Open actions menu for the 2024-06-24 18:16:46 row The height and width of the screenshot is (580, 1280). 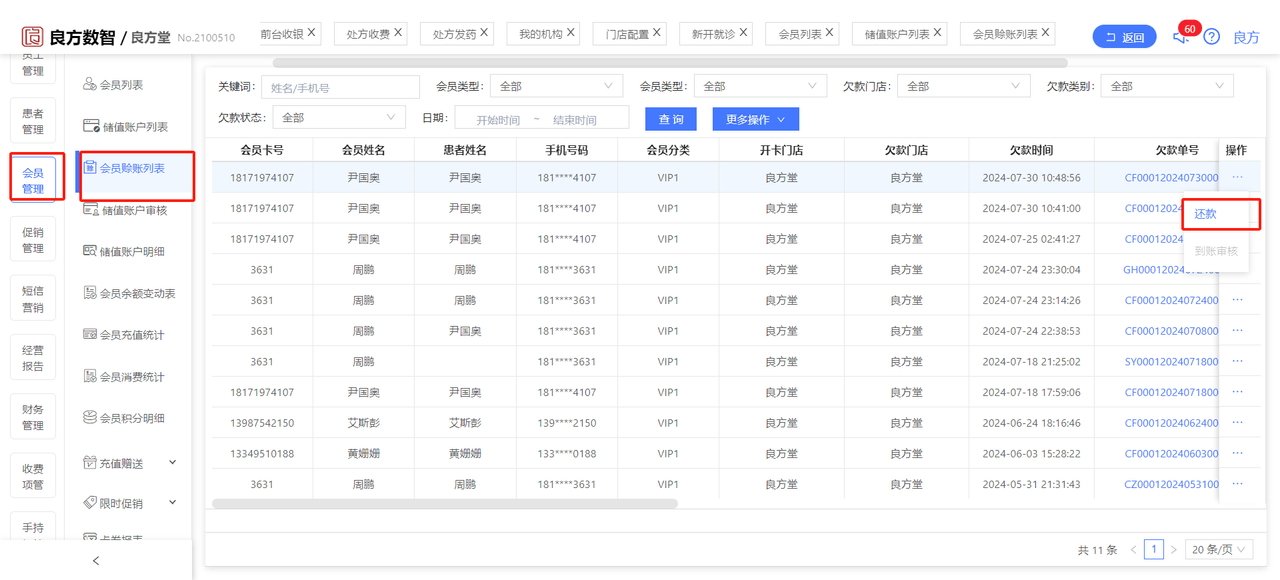1237,423
